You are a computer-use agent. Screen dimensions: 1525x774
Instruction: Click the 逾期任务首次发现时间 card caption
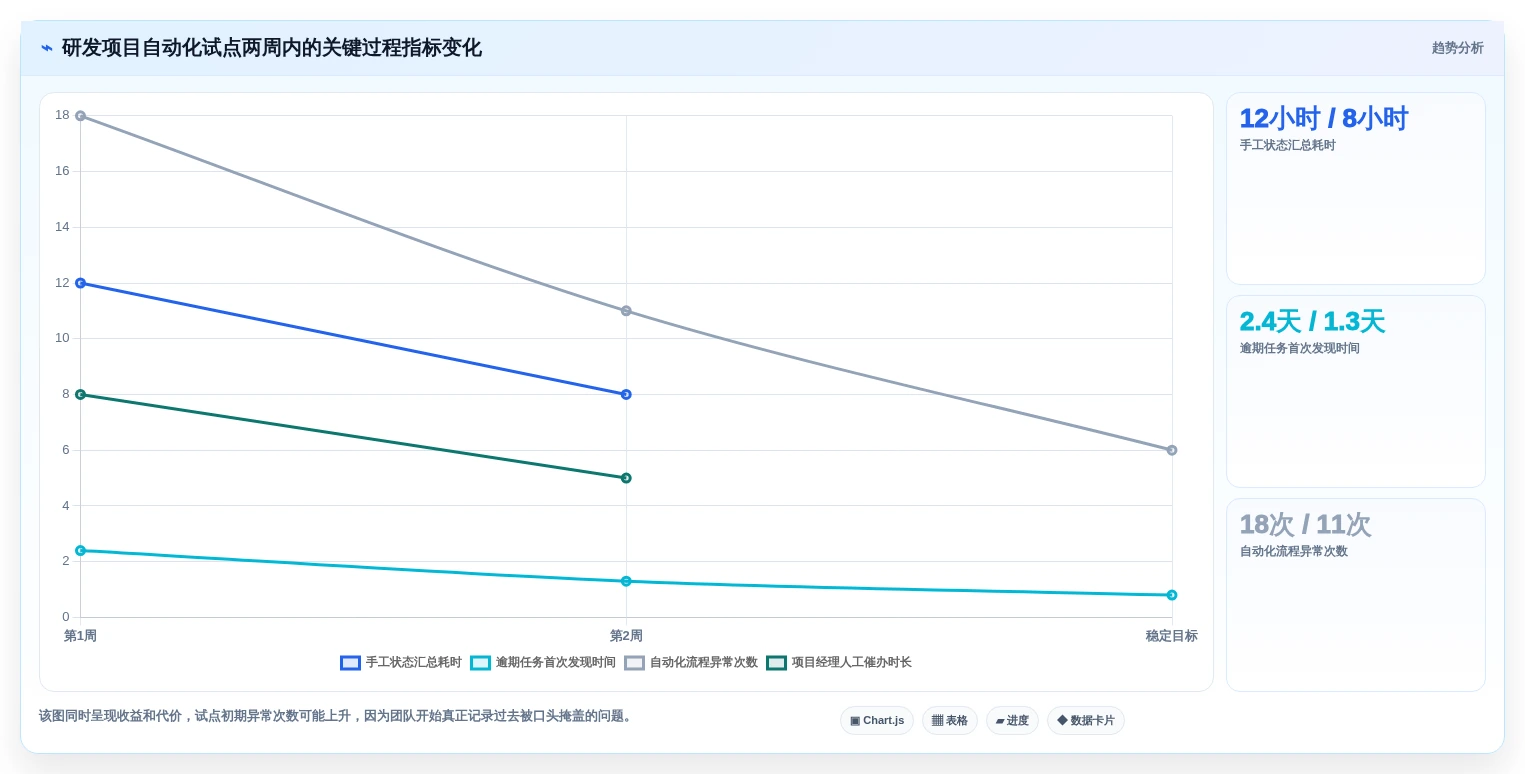(1300, 348)
